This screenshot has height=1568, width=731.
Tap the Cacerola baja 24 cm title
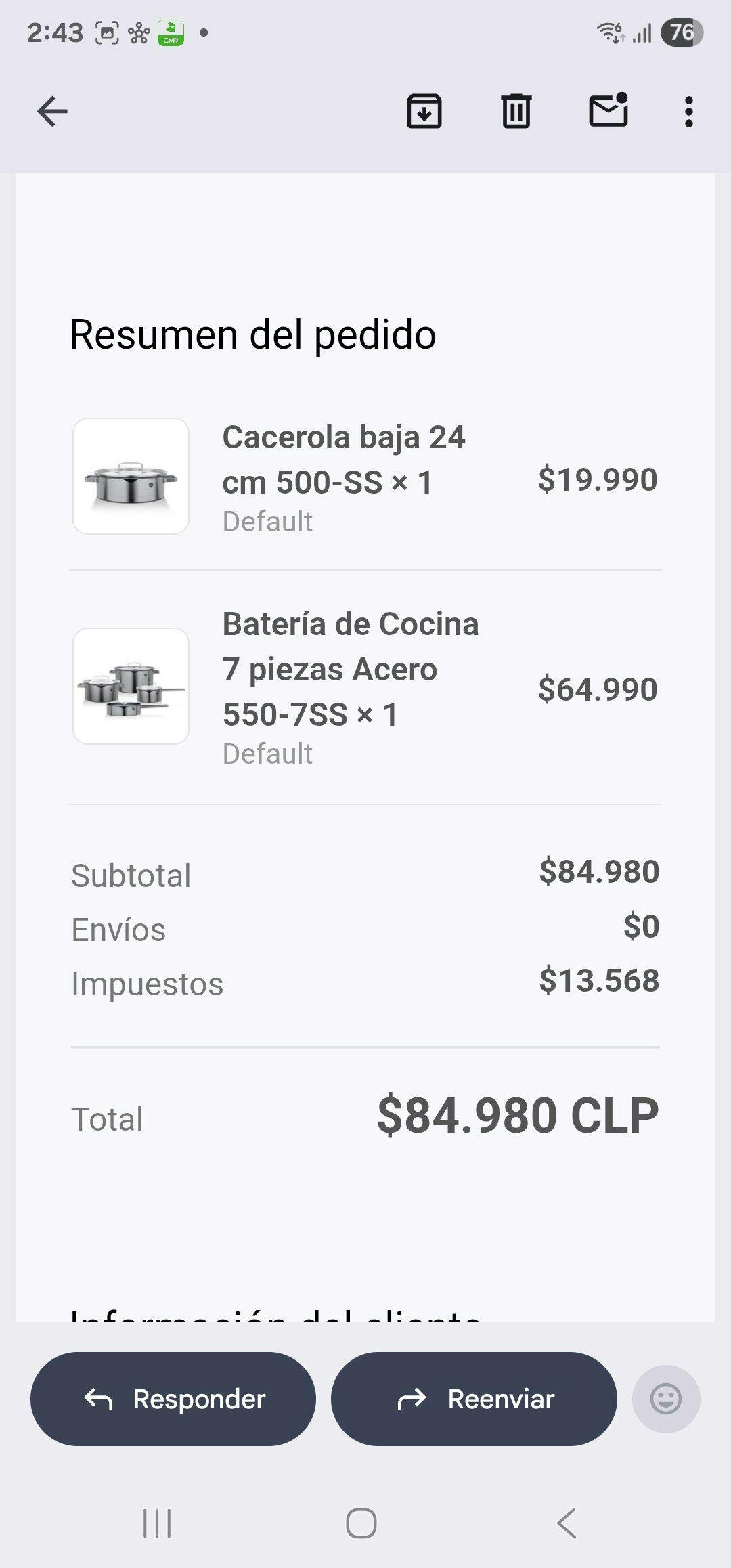tap(344, 460)
